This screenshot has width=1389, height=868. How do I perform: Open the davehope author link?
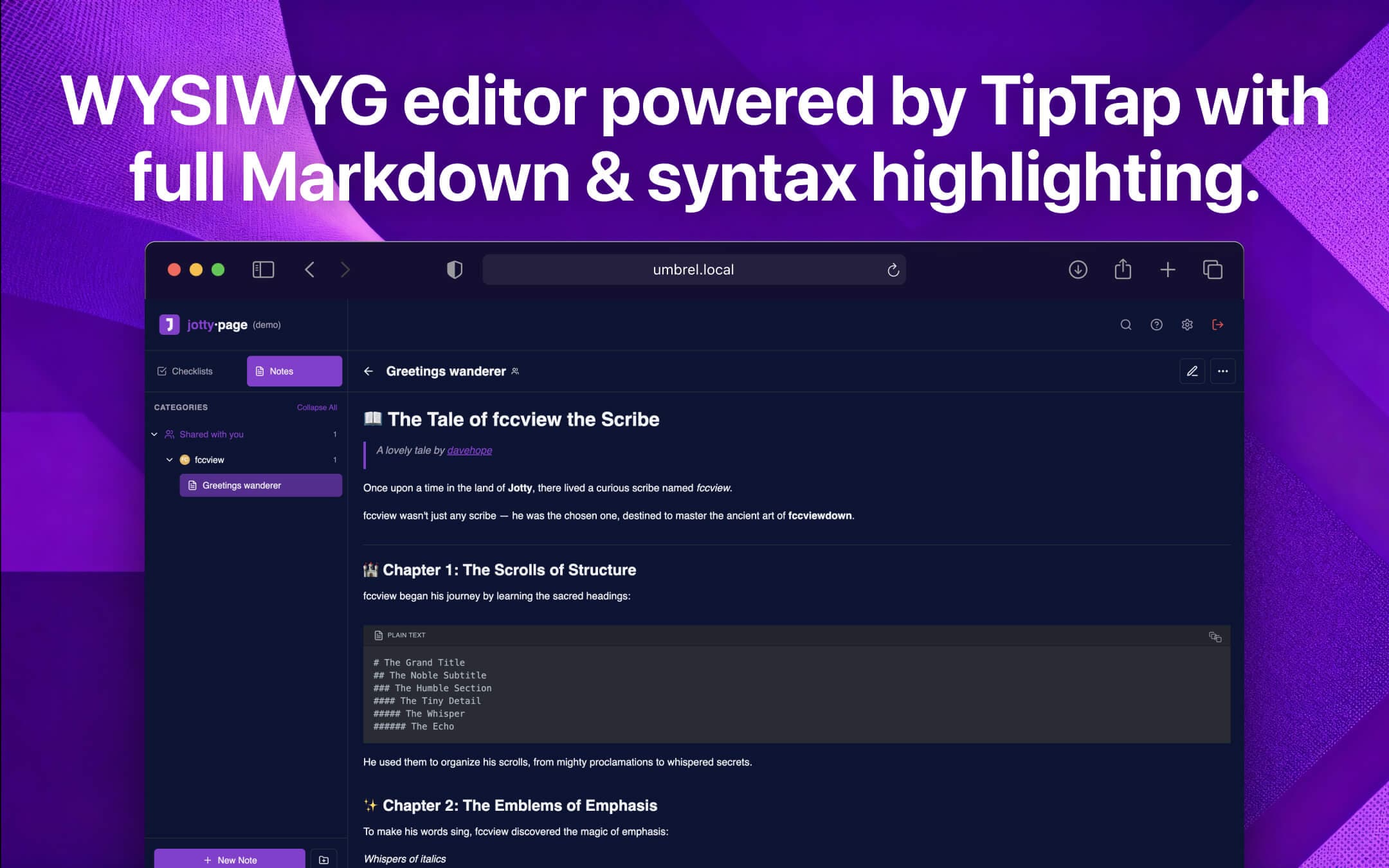pos(469,450)
